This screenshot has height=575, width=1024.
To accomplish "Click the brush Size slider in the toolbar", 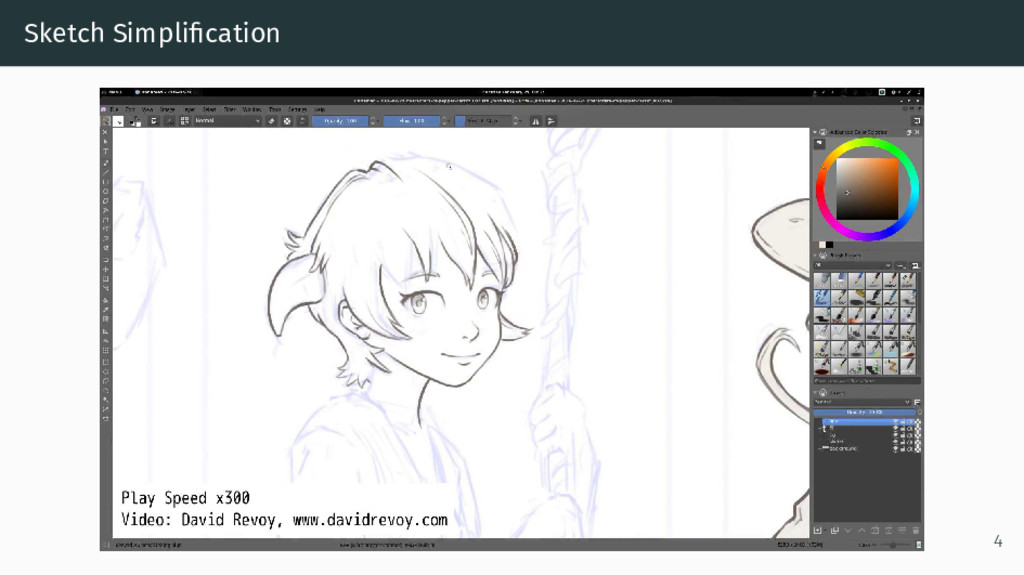I will tap(483, 121).
